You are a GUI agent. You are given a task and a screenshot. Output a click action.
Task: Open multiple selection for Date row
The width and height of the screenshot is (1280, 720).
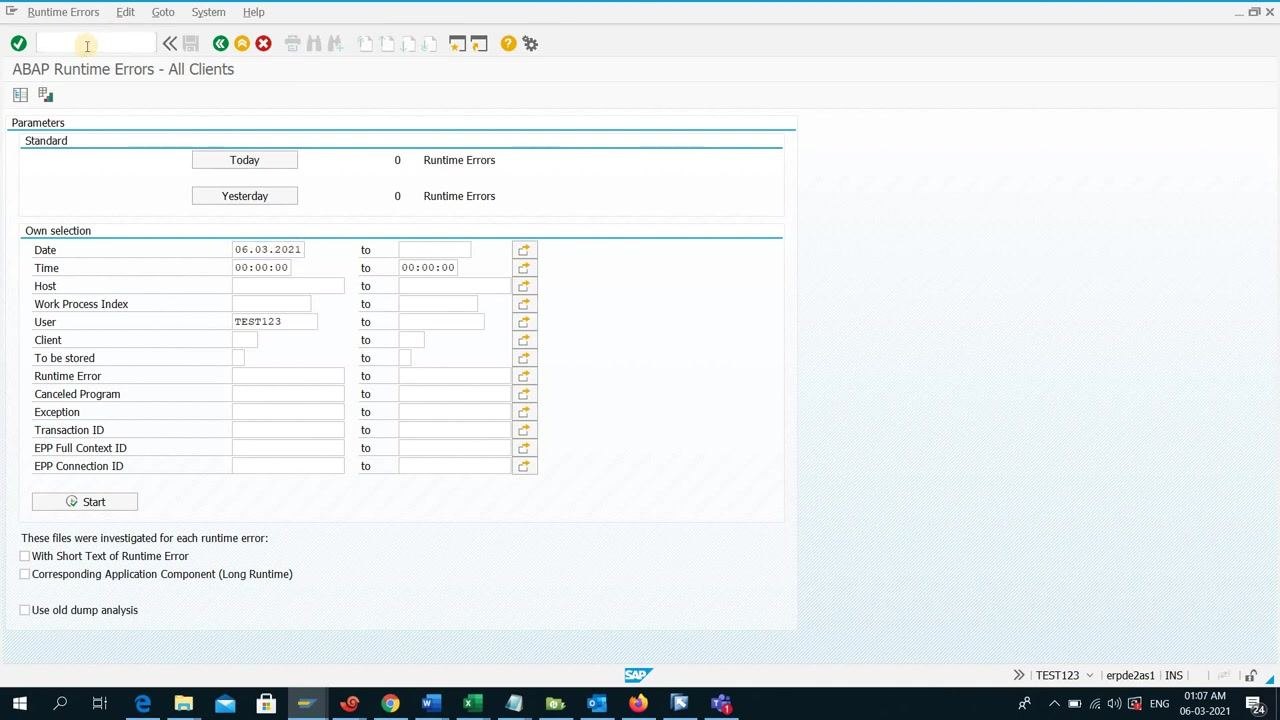pyautogui.click(x=524, y=250)
